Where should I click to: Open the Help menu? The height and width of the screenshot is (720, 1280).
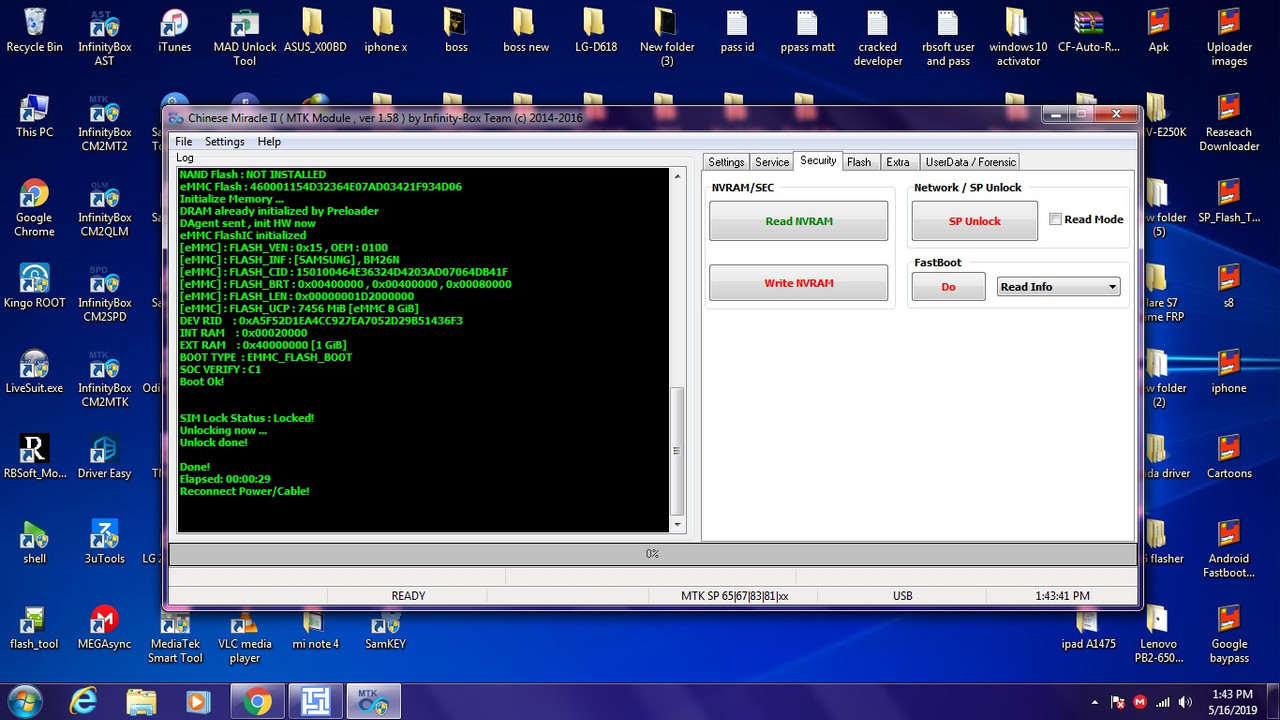(x=269, y=142)
